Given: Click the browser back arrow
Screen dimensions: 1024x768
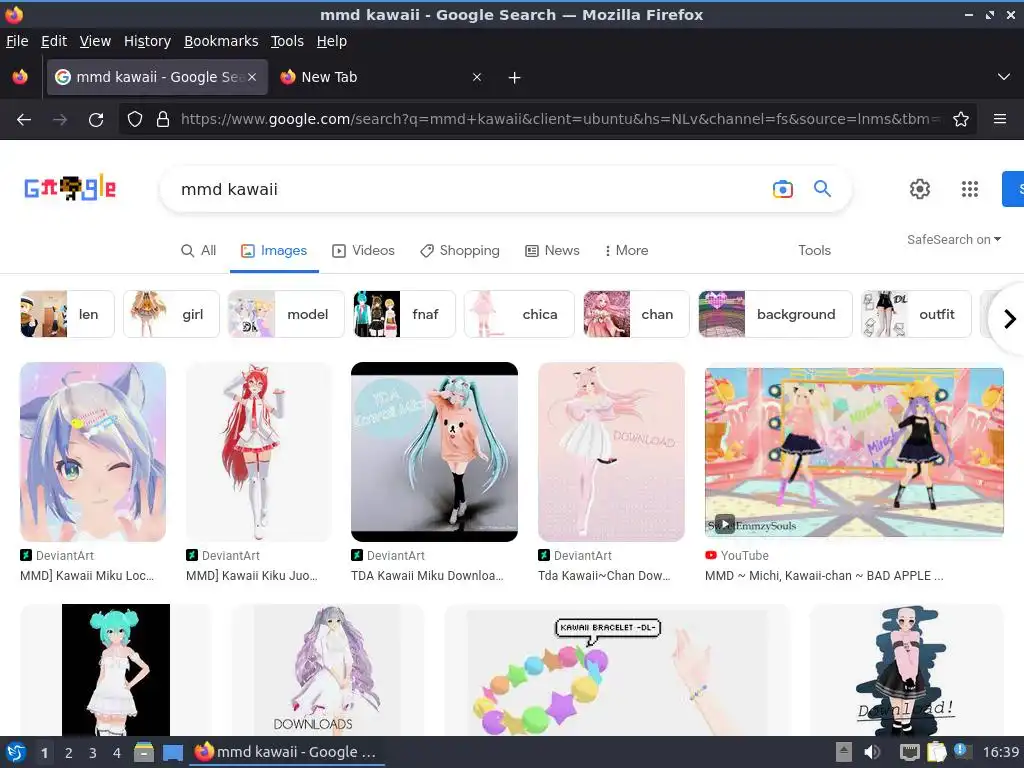Looking at the screenshot, I should pyautogui.click(x=24, y=120).
